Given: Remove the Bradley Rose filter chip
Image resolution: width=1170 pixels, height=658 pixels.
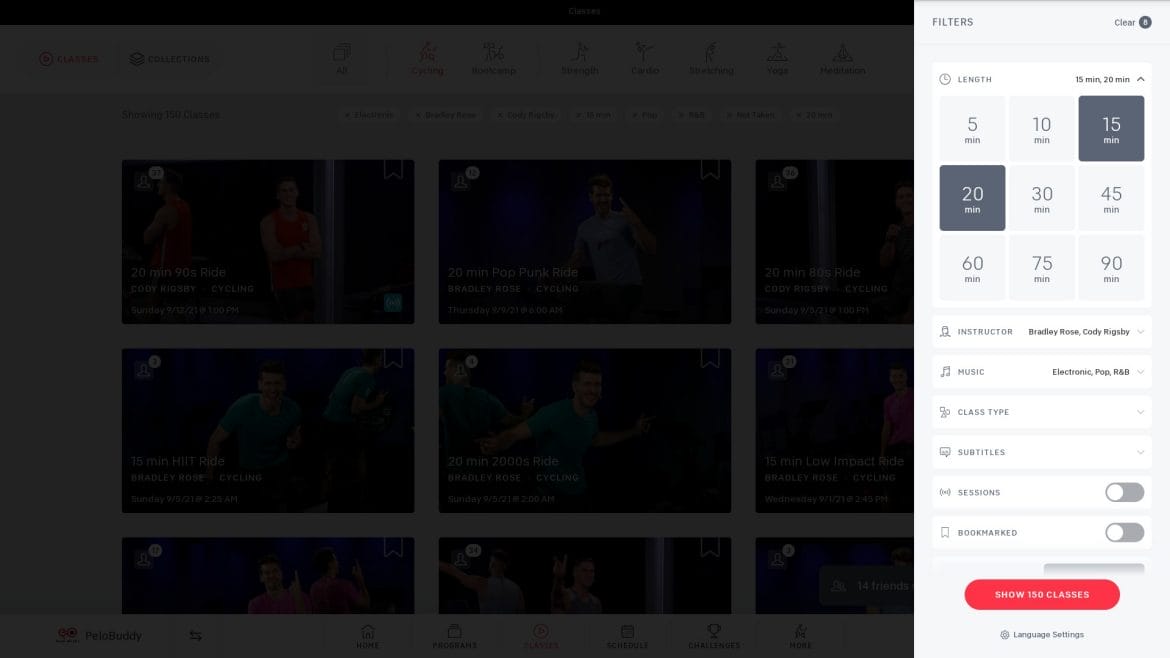Looking at the screenshot, I should click(x=418, y=115).
